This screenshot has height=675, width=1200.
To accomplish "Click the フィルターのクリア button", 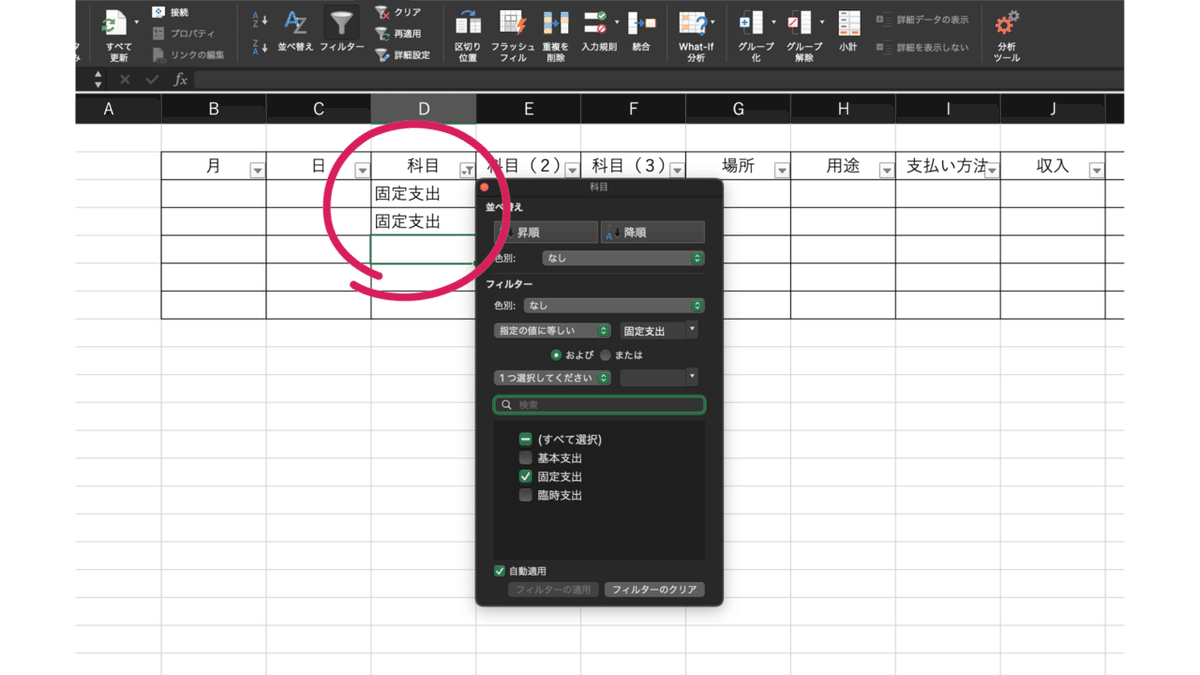I will click(654, 590).
